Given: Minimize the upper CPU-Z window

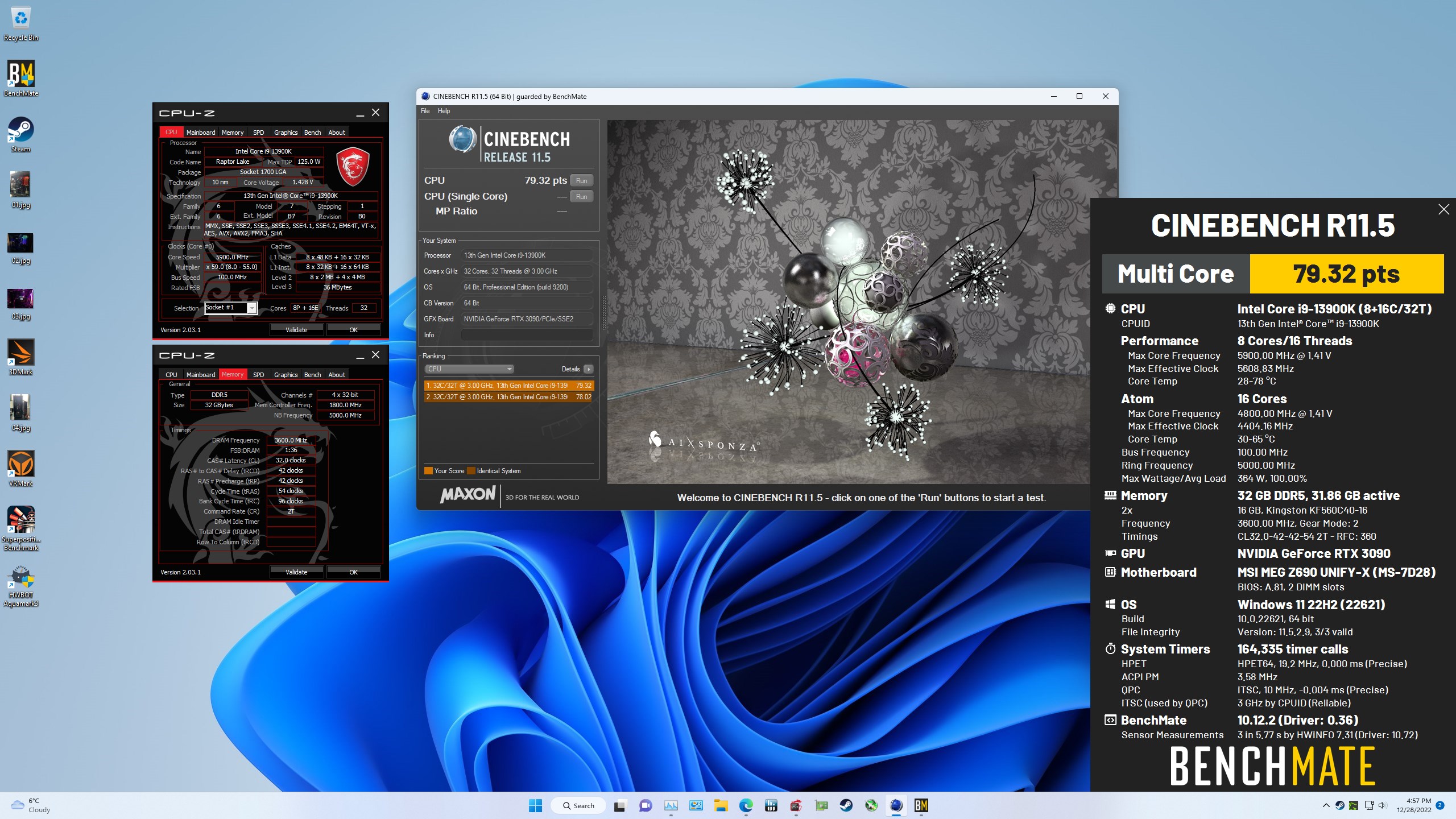Looking at the screenshot, I should click(x=360, y=113).
